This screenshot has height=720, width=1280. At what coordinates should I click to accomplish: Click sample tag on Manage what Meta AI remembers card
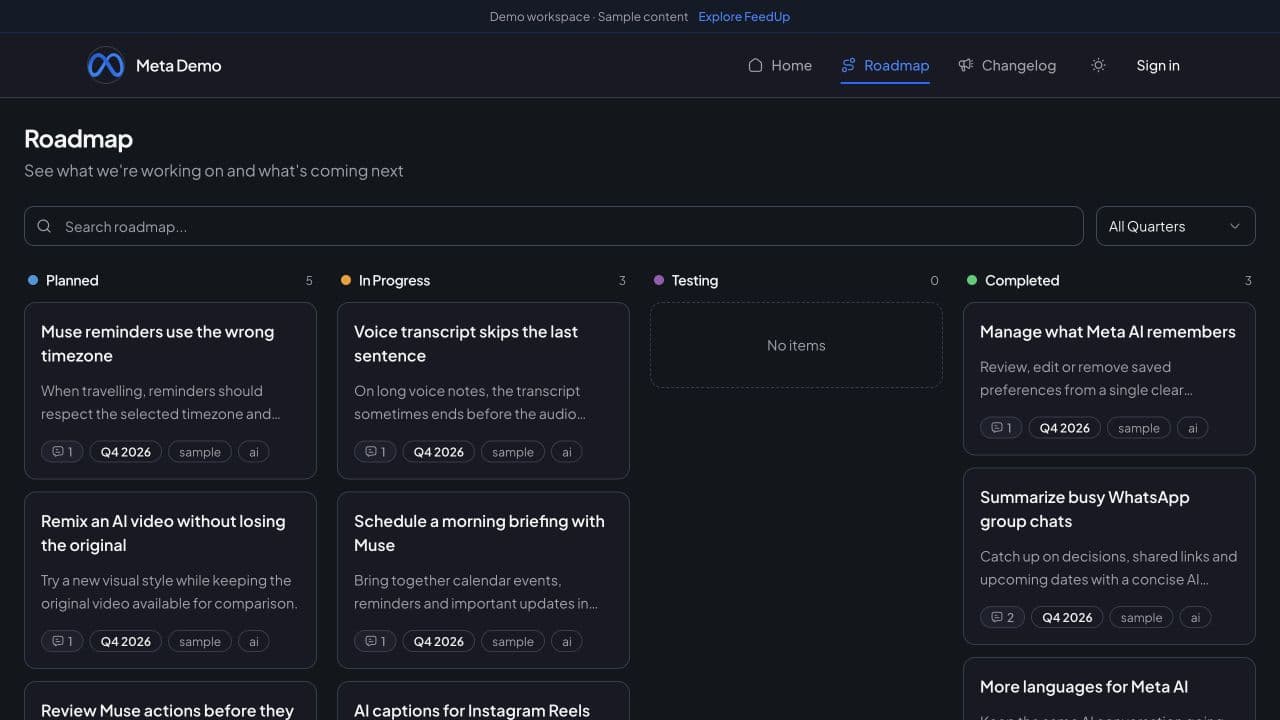pos(1139,428)
